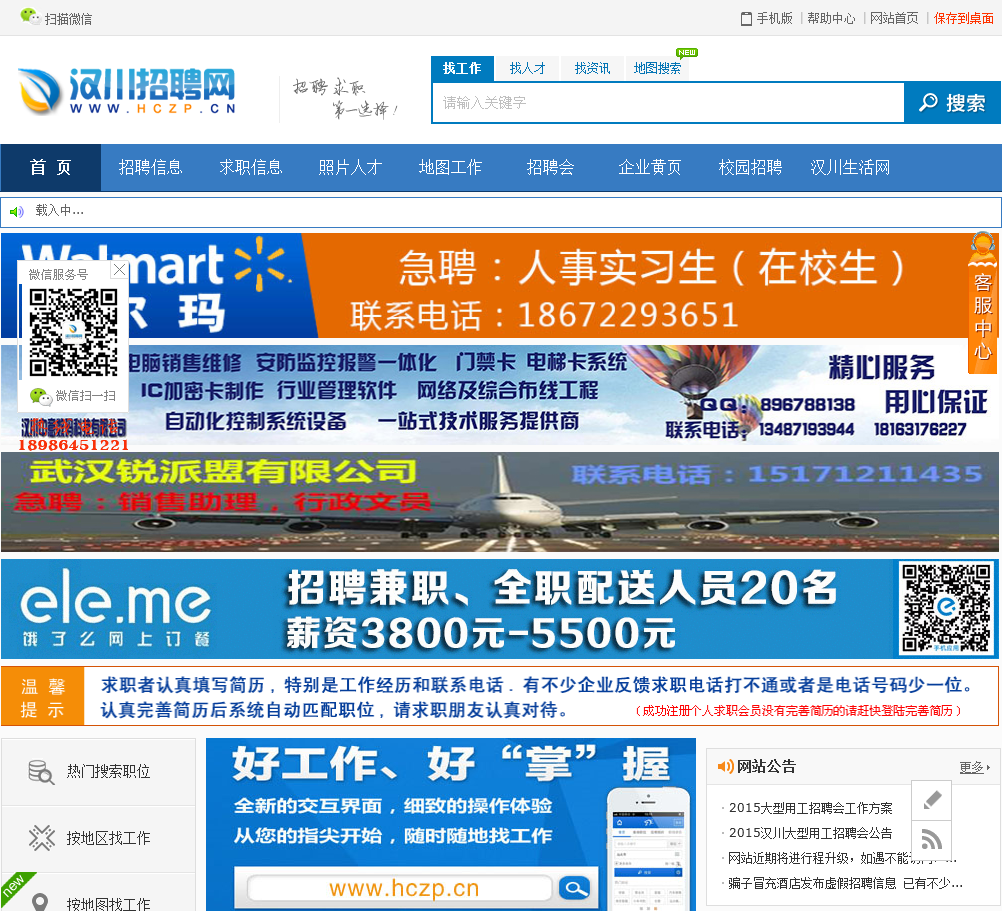Select the 找资讯 search tab
Screen dimensions: 1002x911
(592, 68)
